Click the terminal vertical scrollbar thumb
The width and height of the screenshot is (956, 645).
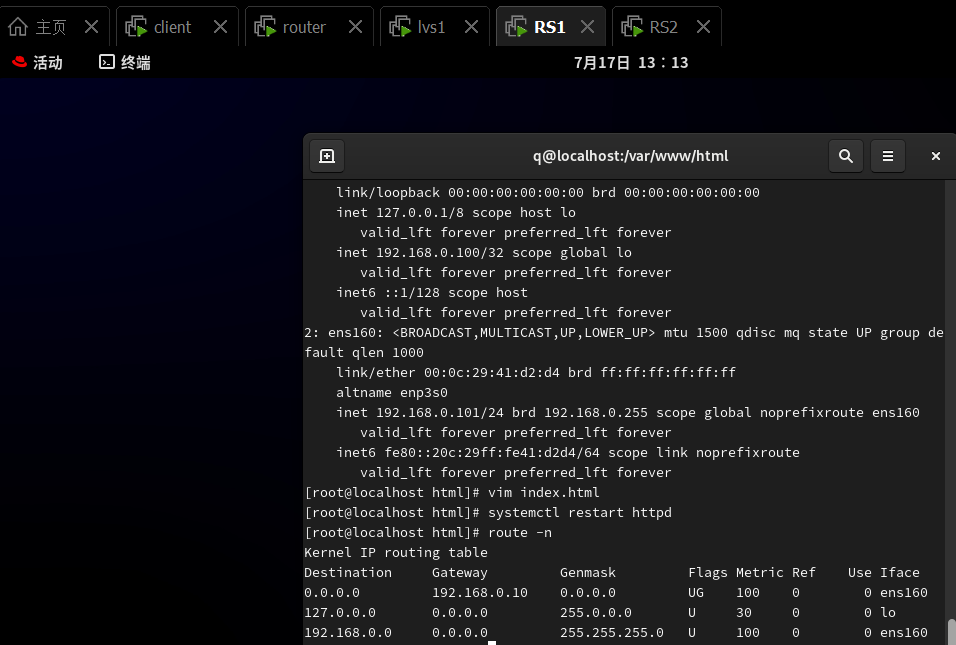point(951,632)
